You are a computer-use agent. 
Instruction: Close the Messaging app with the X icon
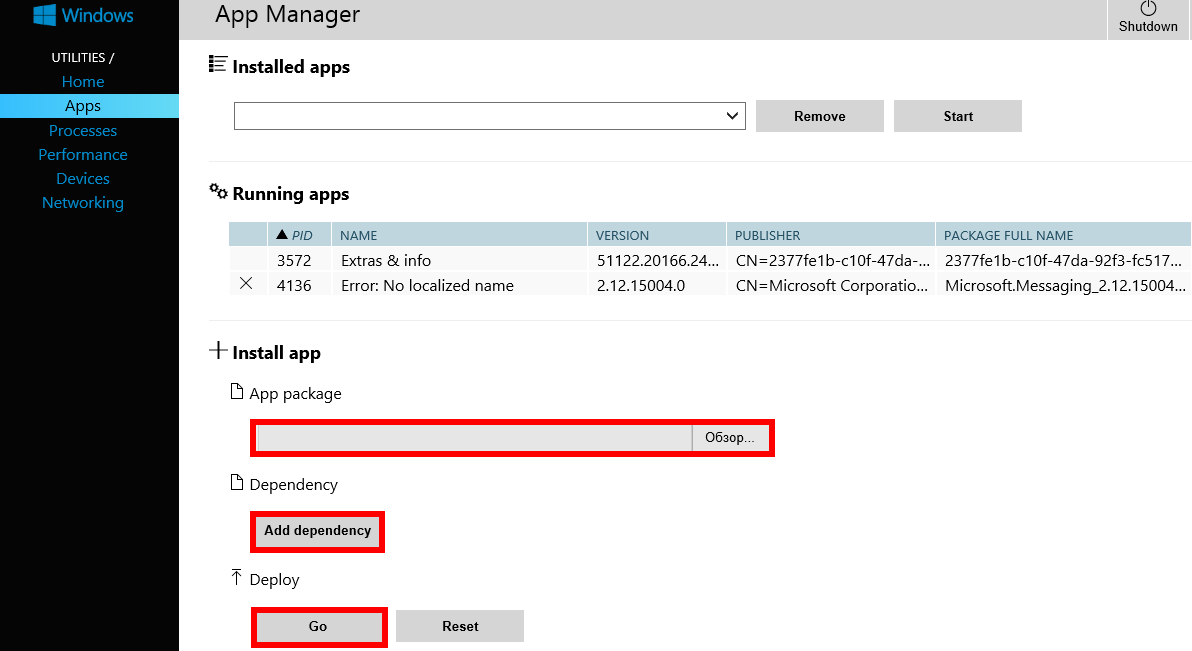click(246, 284)
